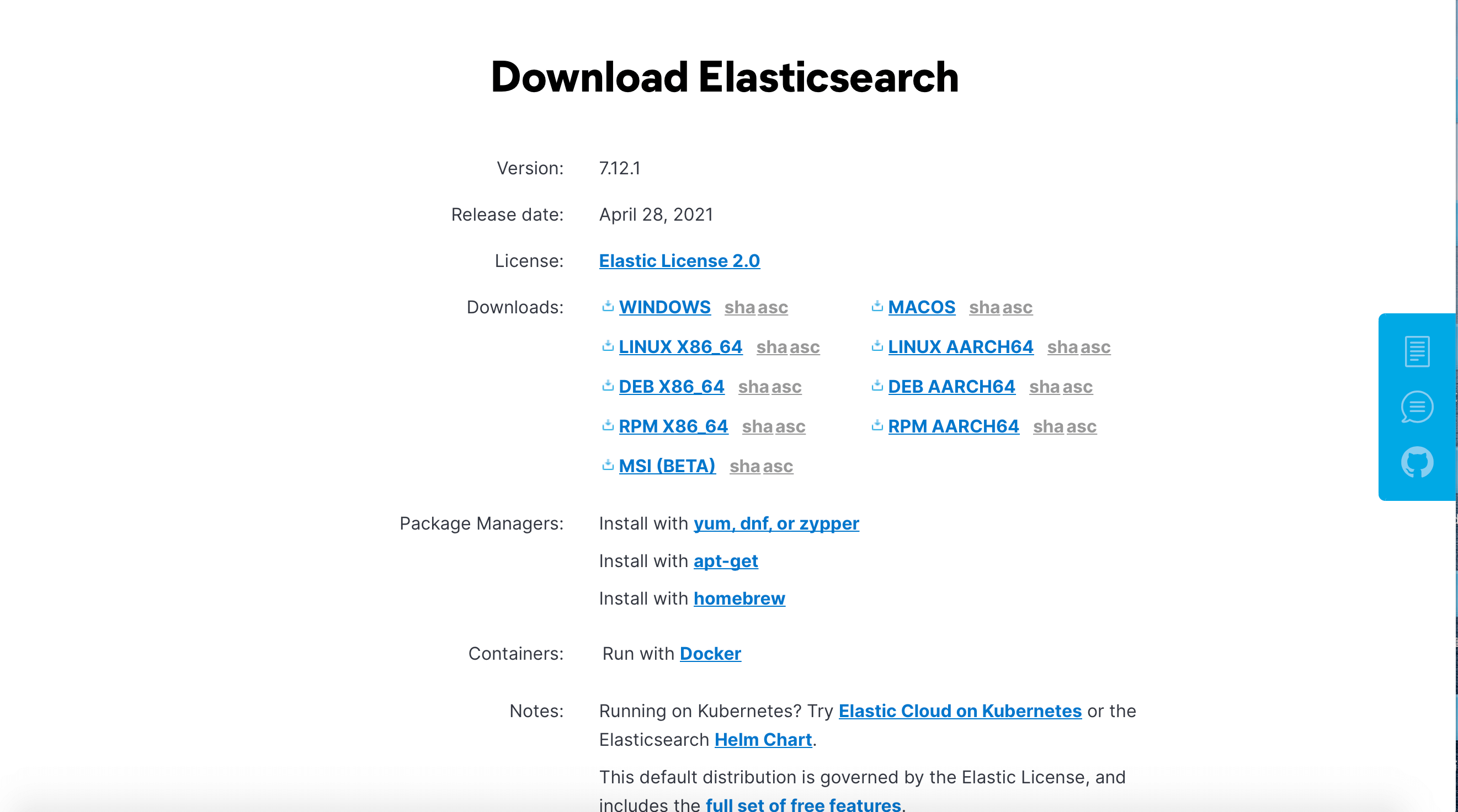Open the asc link for MSI (BETA)
Image resolution: width=1458 pixels, height=812 pixels.
[778, 466]
